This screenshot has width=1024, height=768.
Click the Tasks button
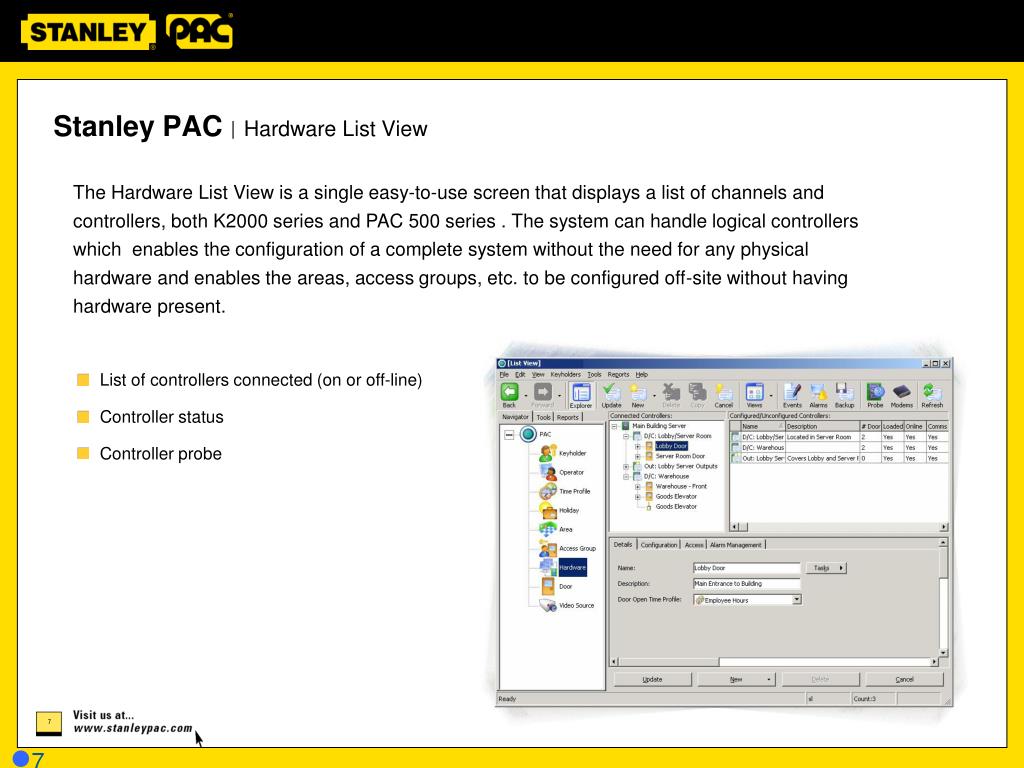(x=827, y=568)
